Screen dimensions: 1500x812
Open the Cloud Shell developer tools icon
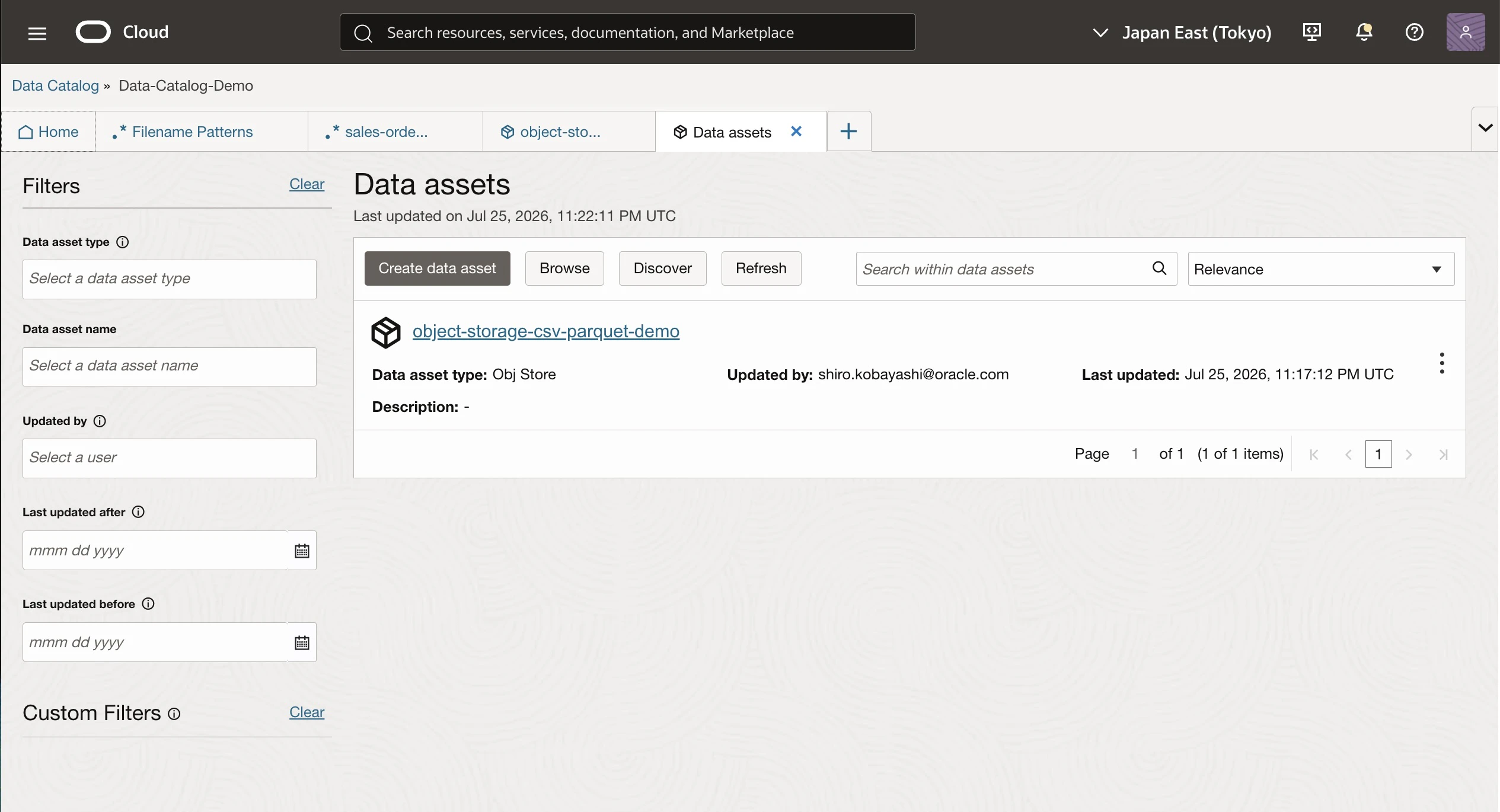[1311, 32]
